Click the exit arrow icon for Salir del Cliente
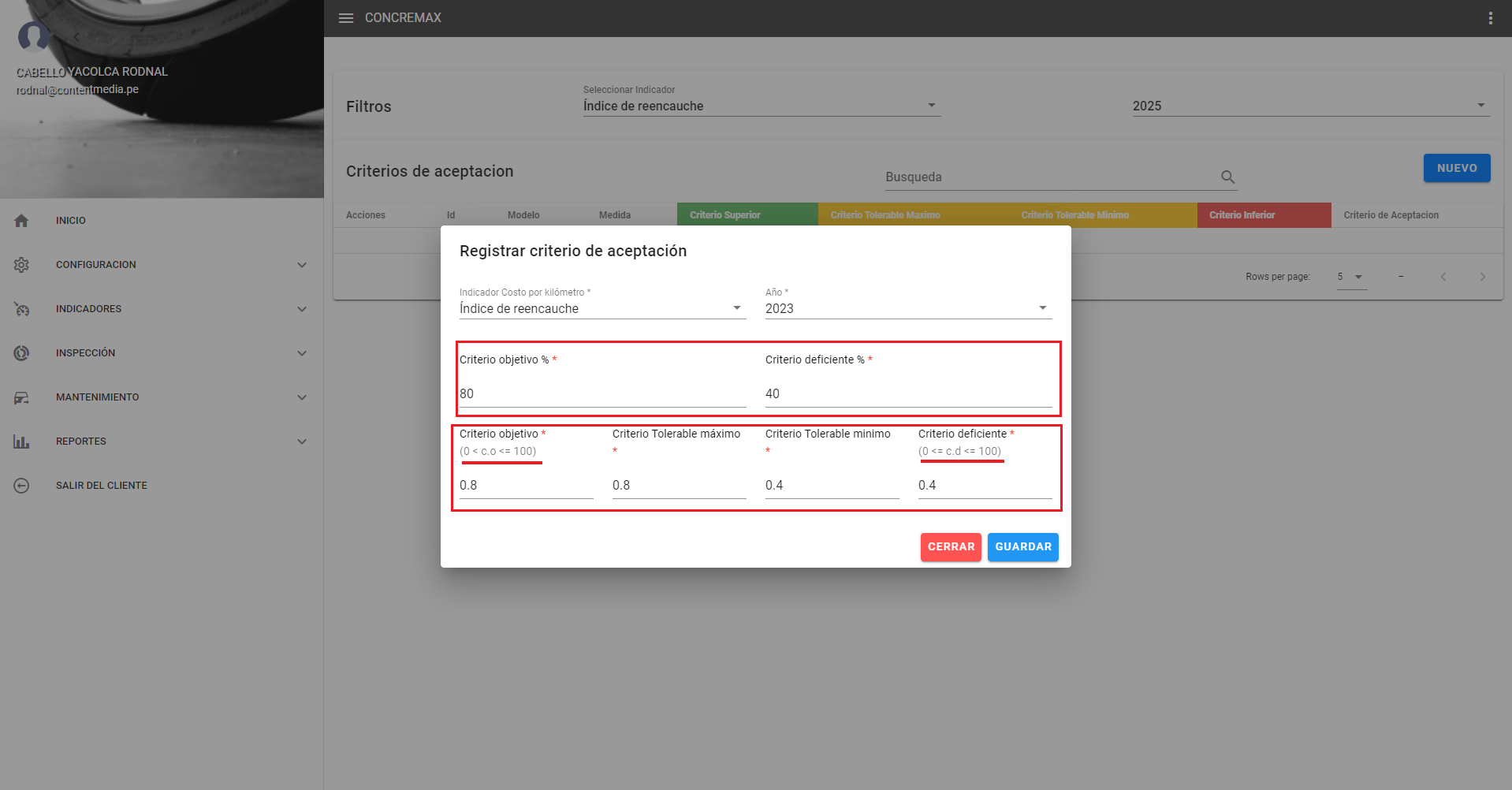The height and width of the screenshot is (790, 1512). [x=21, y=486]
